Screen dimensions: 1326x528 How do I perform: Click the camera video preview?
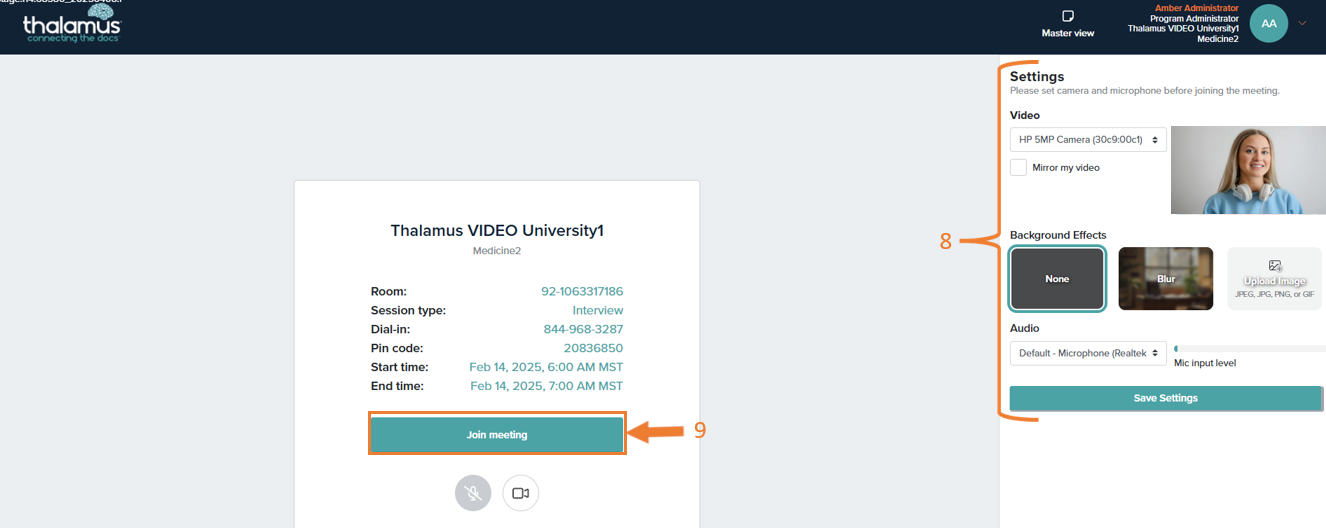click(1248, 170)
